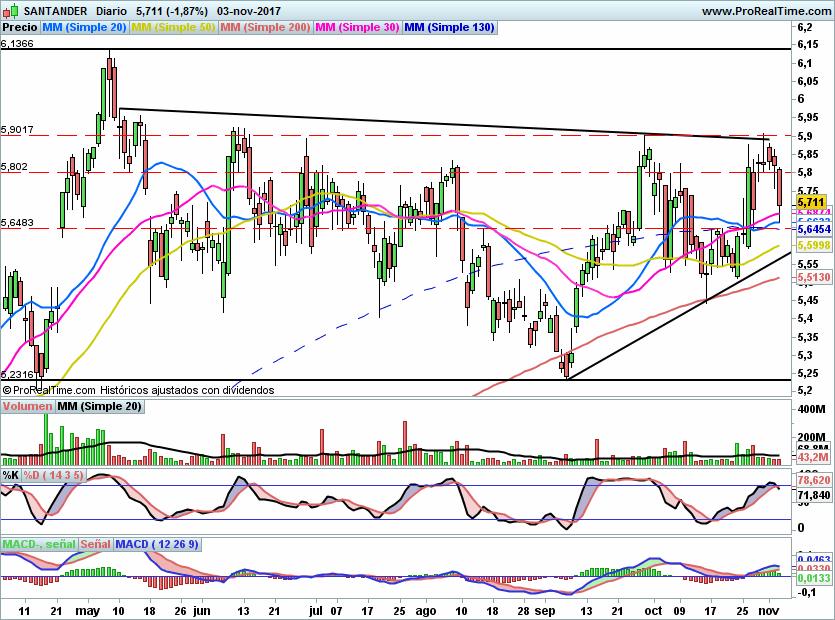The height and width of the screenshot is (620, 835).
Task: Click the 5,711 (-1,87%) quote in title
Action: coord(171,11)
